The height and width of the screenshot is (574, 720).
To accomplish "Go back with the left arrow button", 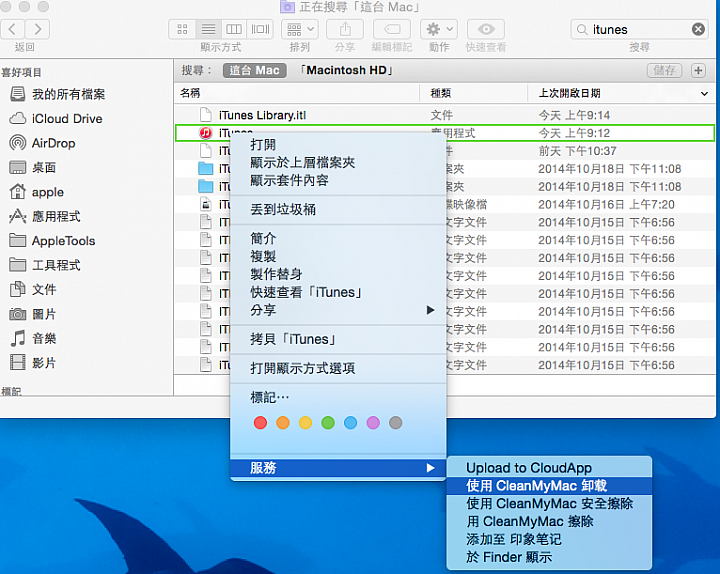I will click(12, 29).
